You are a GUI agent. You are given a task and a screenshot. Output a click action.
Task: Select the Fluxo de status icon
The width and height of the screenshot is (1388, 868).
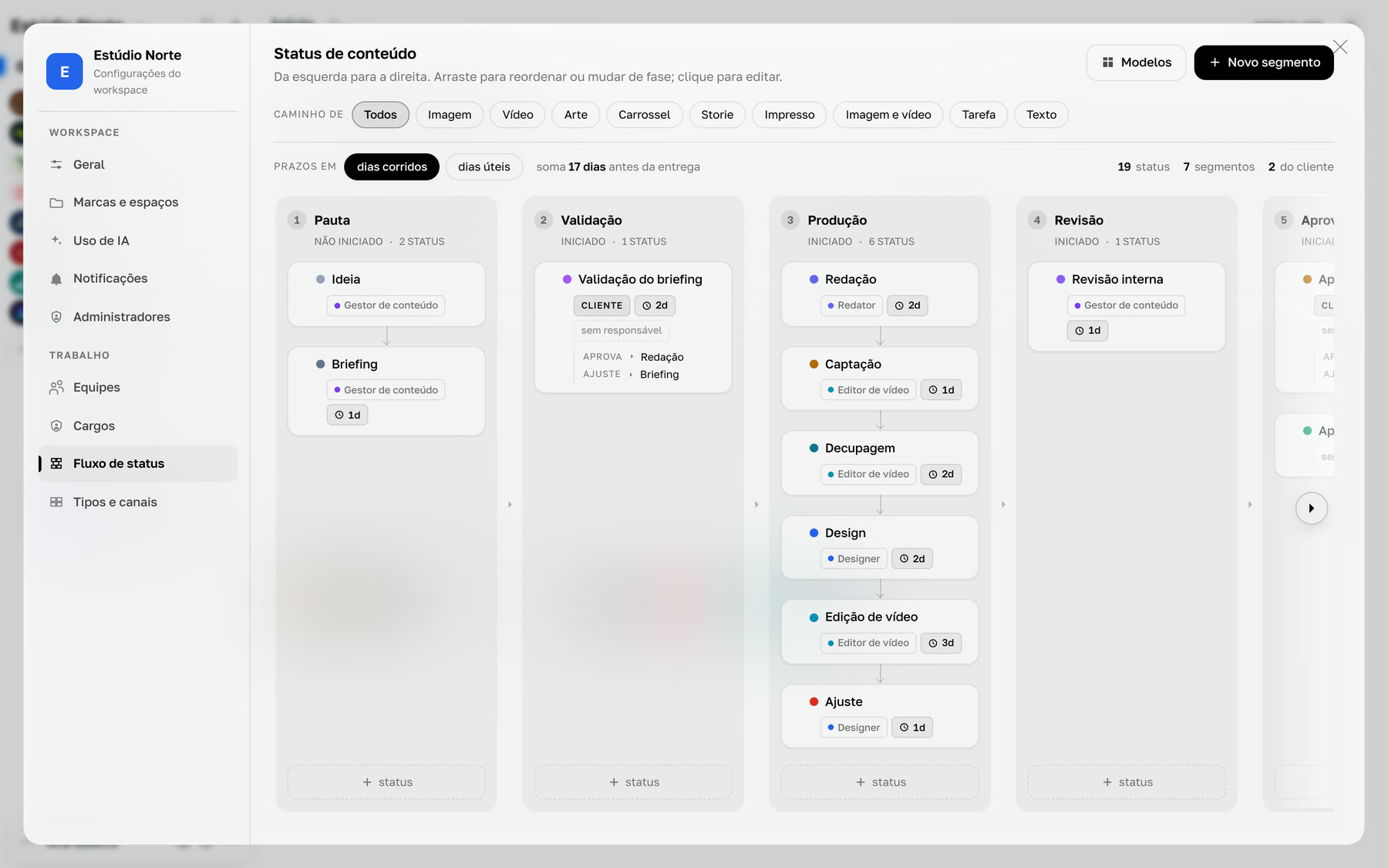tap(56, 463)
